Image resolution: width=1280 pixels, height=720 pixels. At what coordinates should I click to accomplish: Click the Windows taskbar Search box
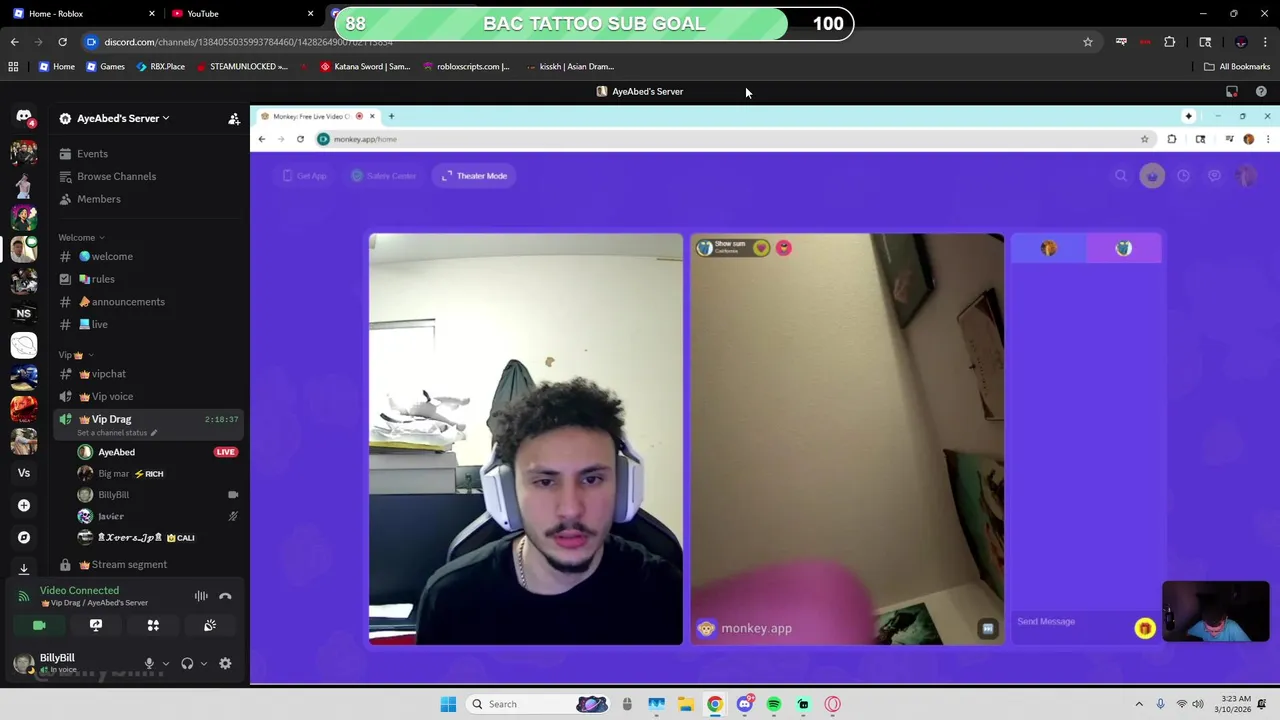click(537, 704)
